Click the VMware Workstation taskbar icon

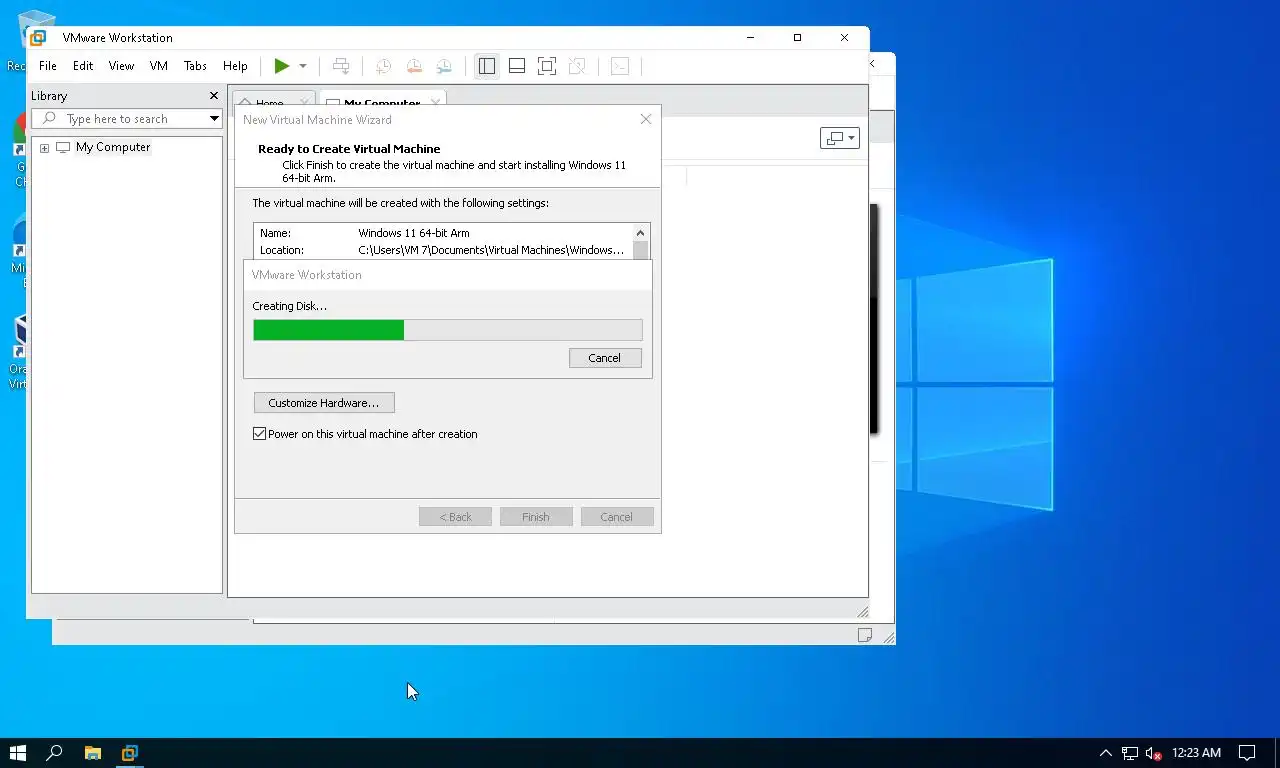130,753
